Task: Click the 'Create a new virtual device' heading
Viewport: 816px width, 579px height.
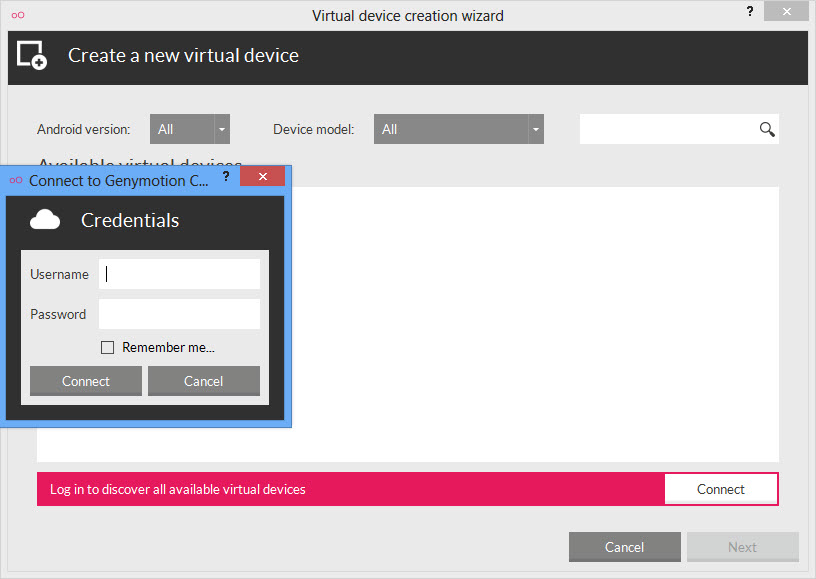Action: tap(183, 56)
